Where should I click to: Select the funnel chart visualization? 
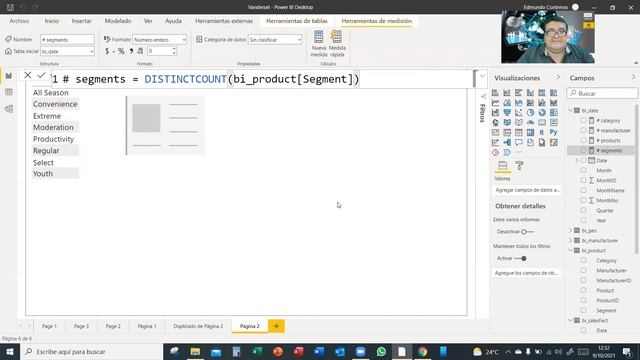507,112
